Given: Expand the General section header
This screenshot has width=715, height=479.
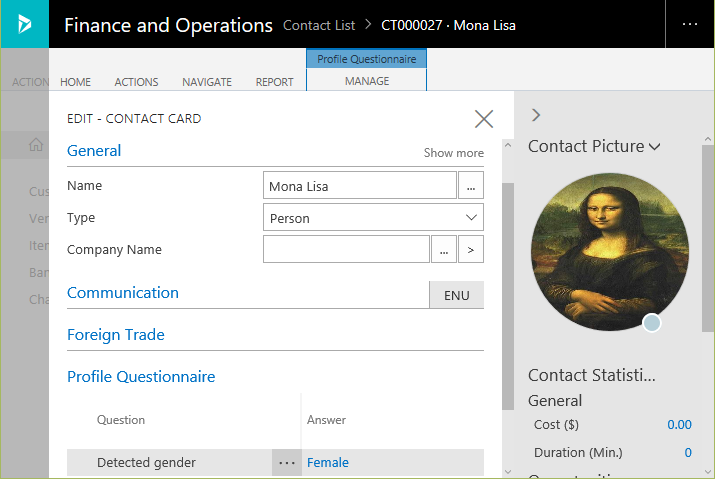Looking at the screenshot, I should [x=94, y=151].
